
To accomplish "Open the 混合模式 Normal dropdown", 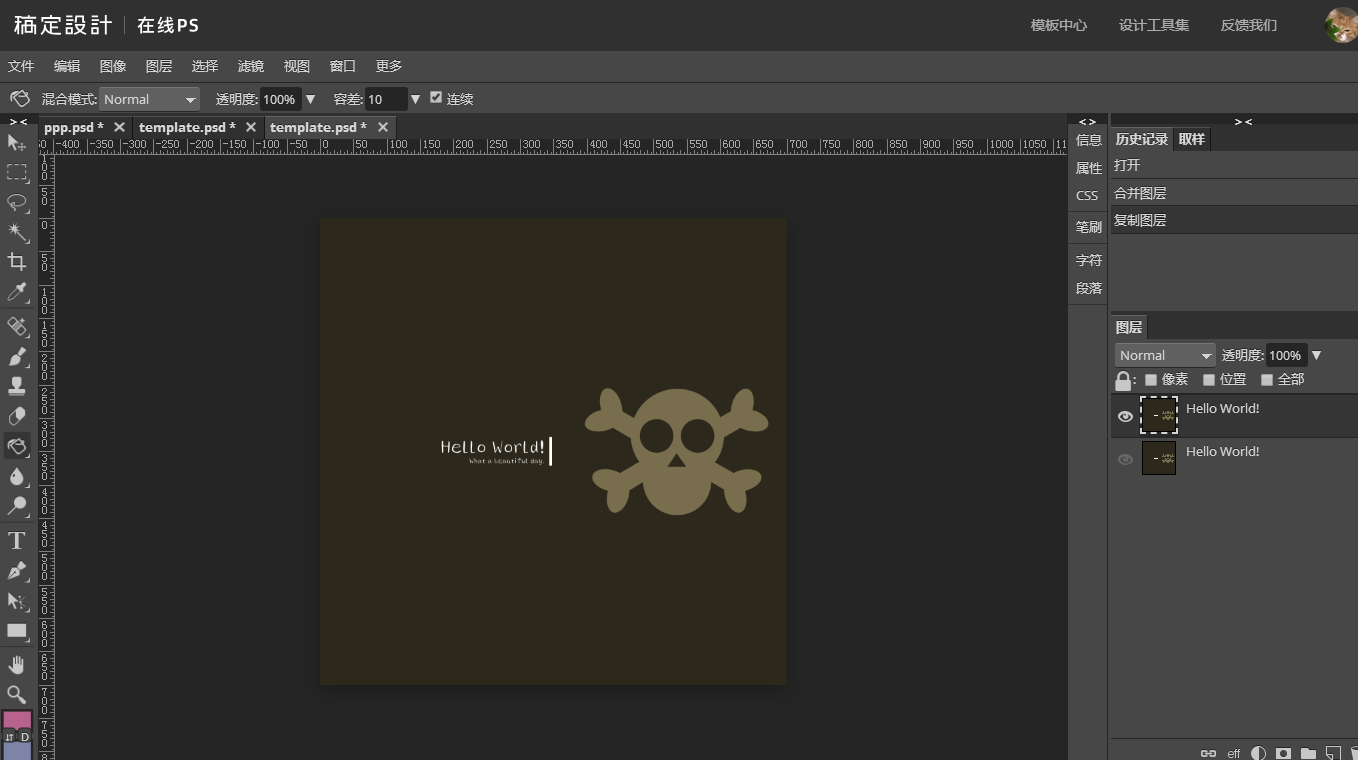I will point(149,99).
